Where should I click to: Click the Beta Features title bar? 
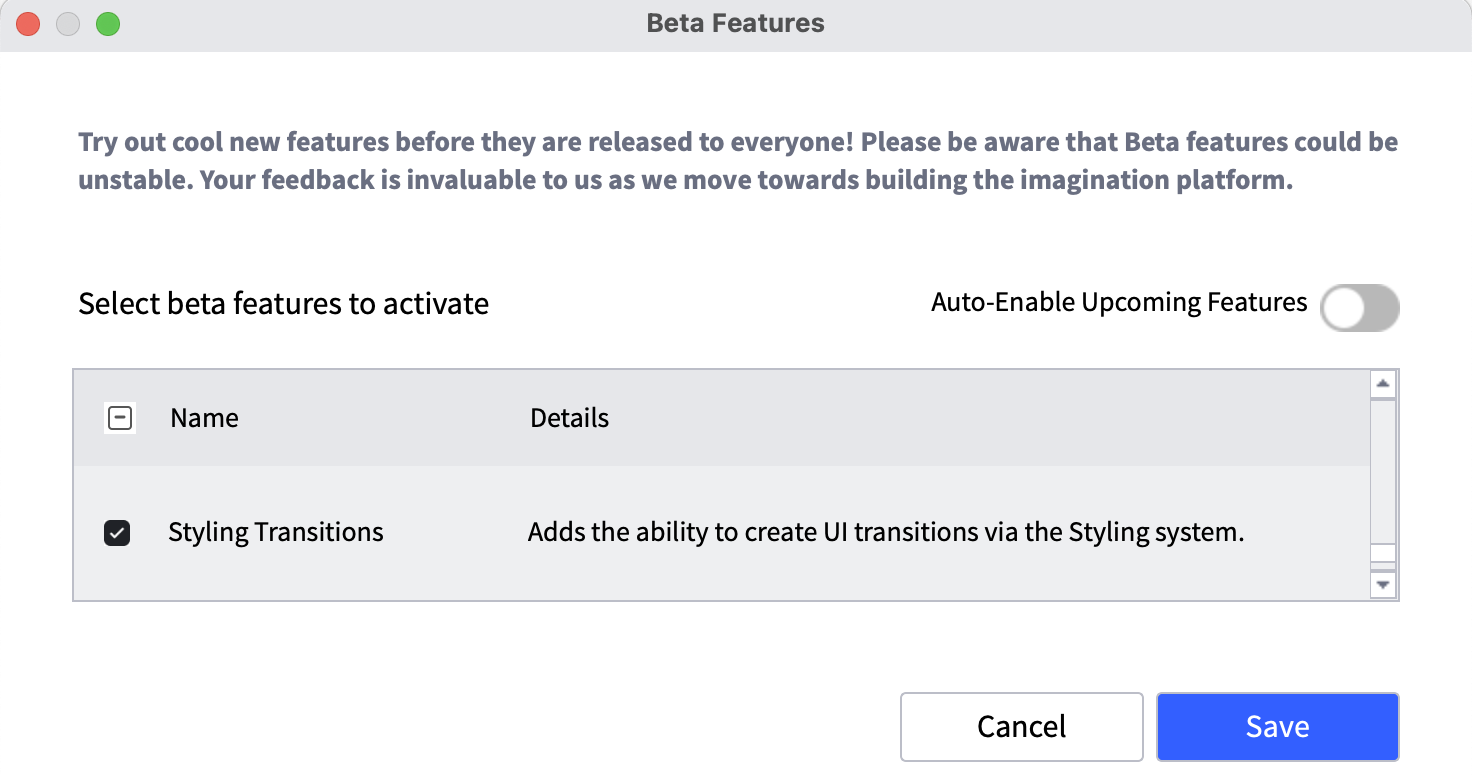tap(736, 24)
